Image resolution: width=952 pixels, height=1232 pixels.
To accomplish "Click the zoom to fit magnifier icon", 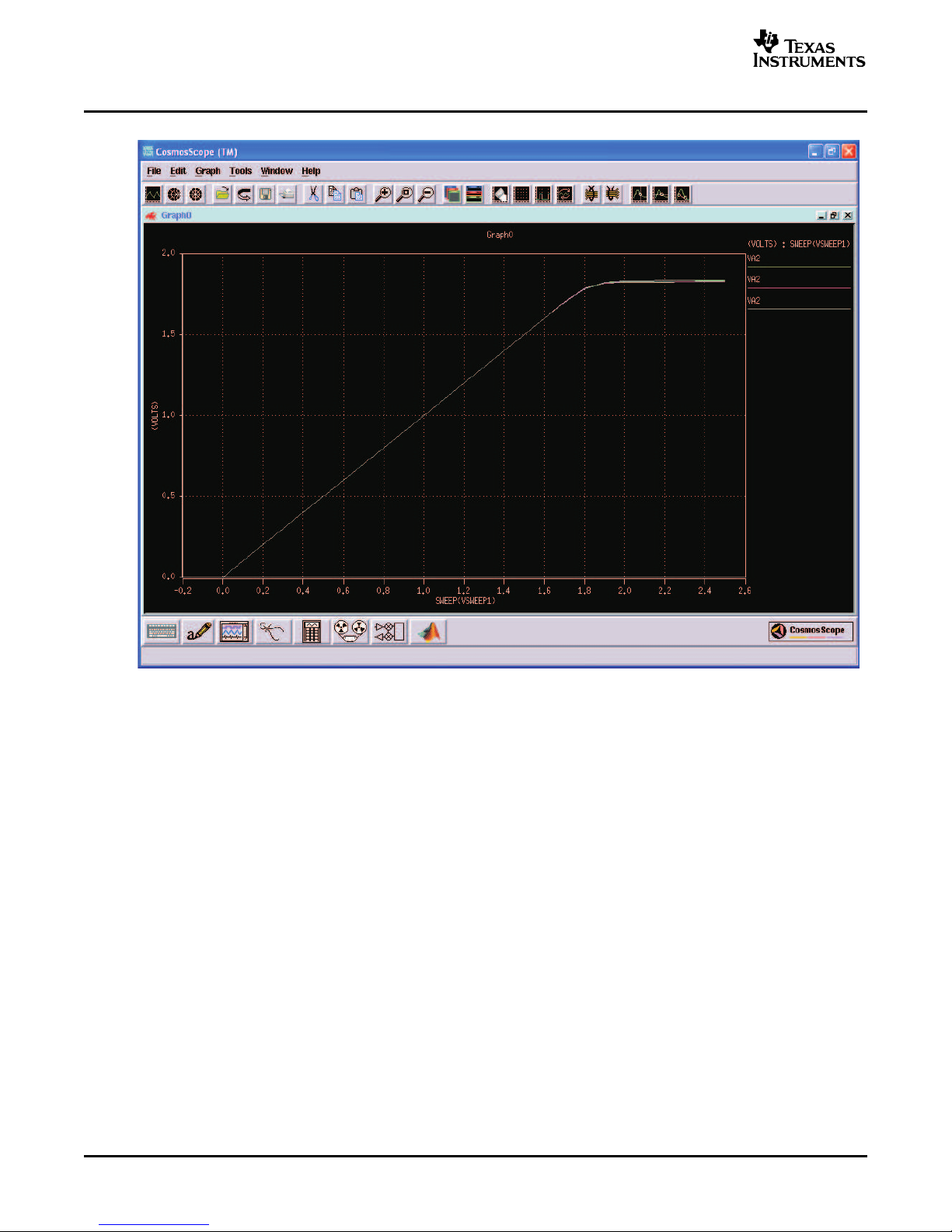I will 405,194.
